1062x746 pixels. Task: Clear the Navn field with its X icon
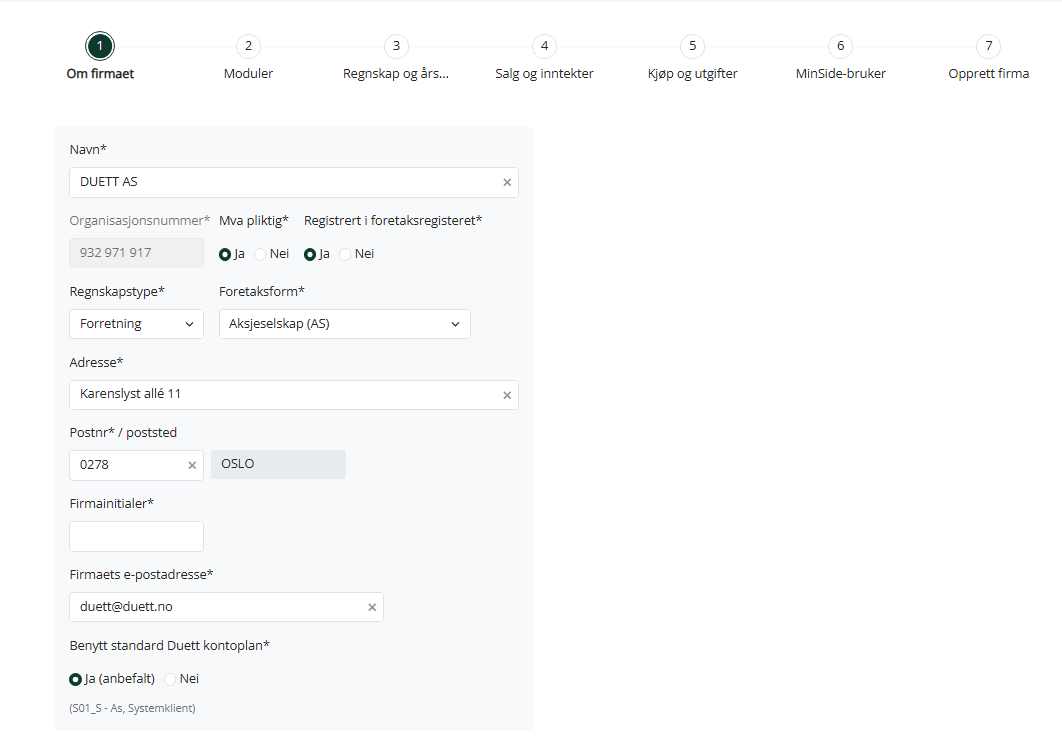click(x=507, y=182)
